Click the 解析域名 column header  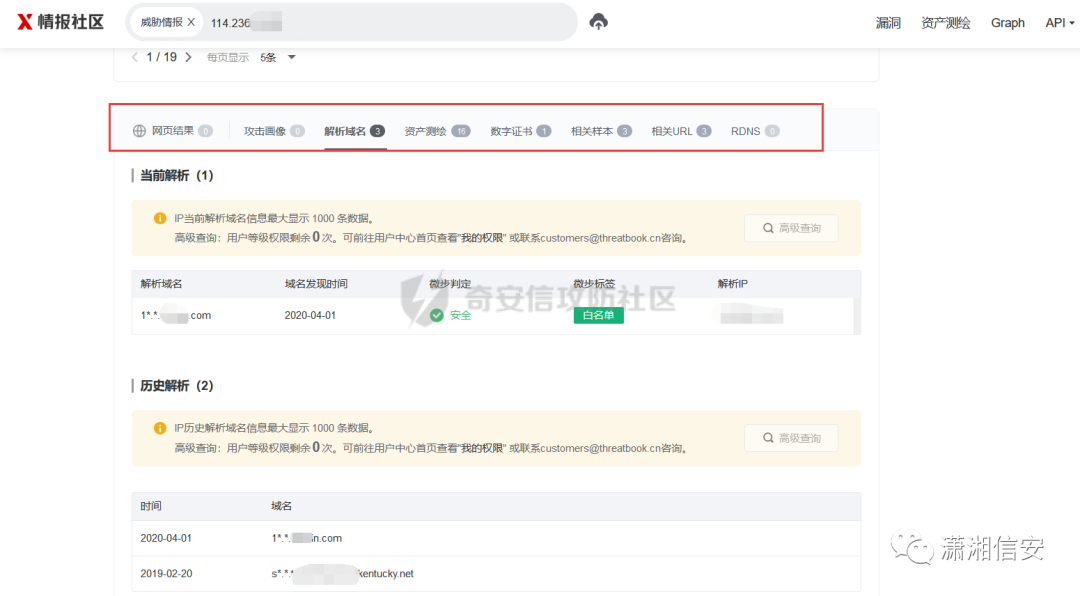161,284
